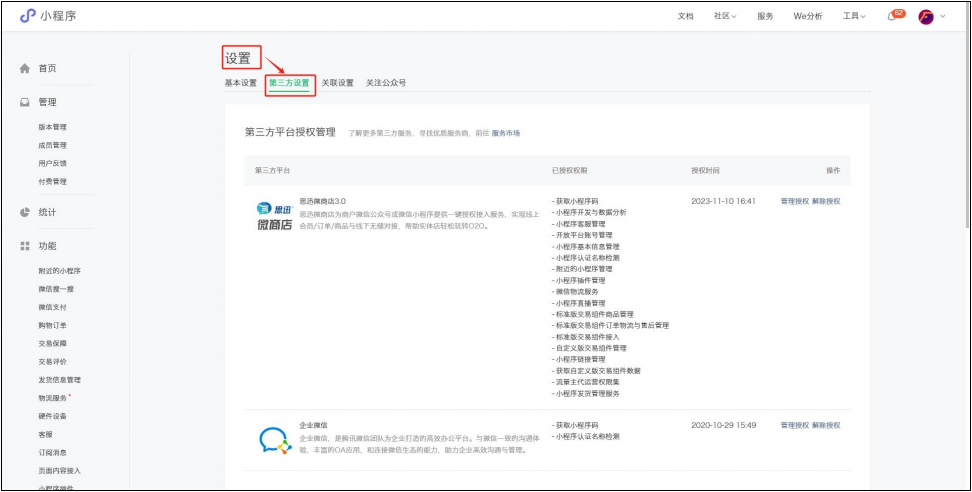Open the notification bell icon
The width and height of the screenshot is (972, 492).
[x=892, y=17]
